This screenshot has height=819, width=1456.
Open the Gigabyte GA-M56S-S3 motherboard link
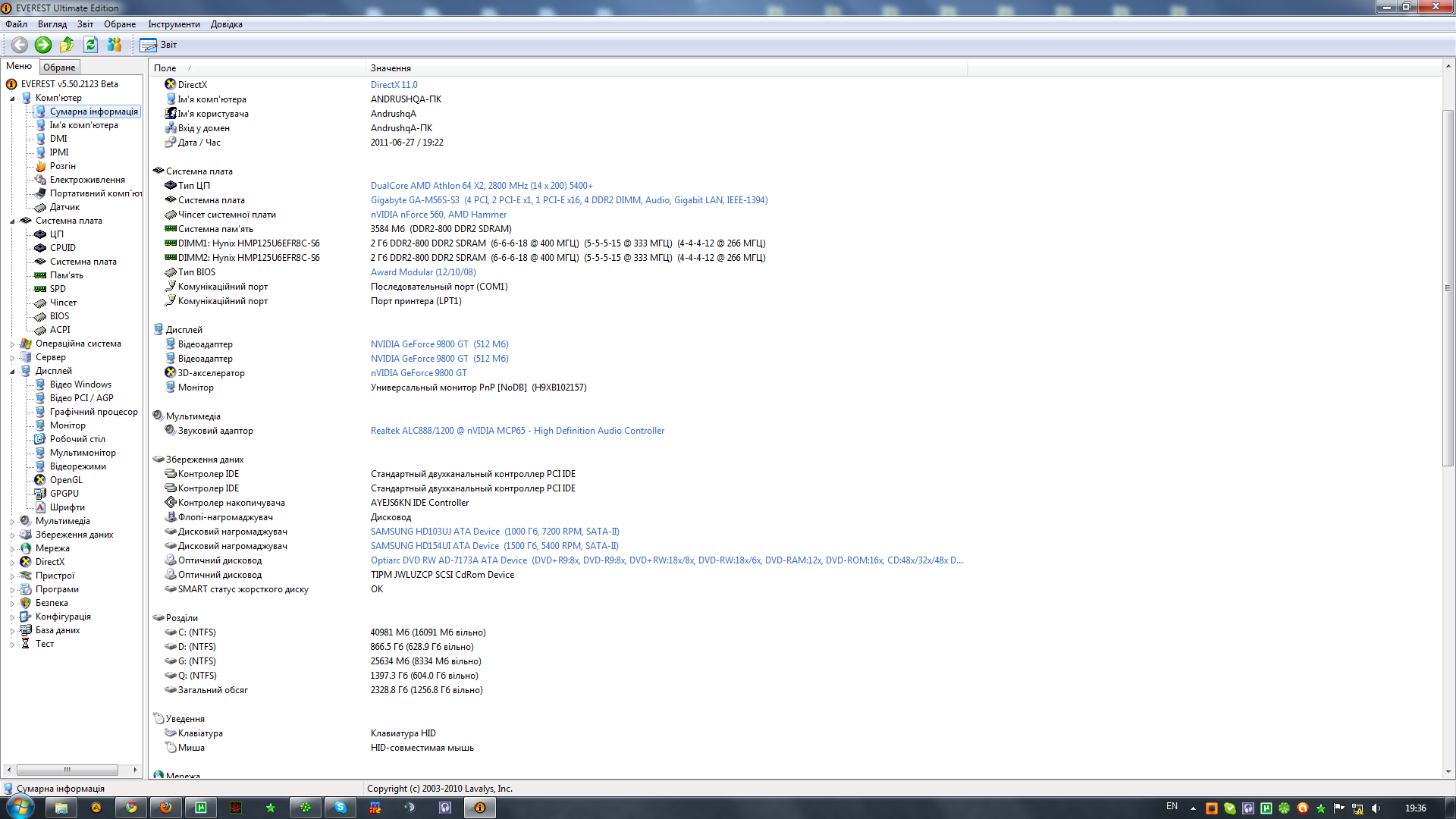click(x=569, y=200)
